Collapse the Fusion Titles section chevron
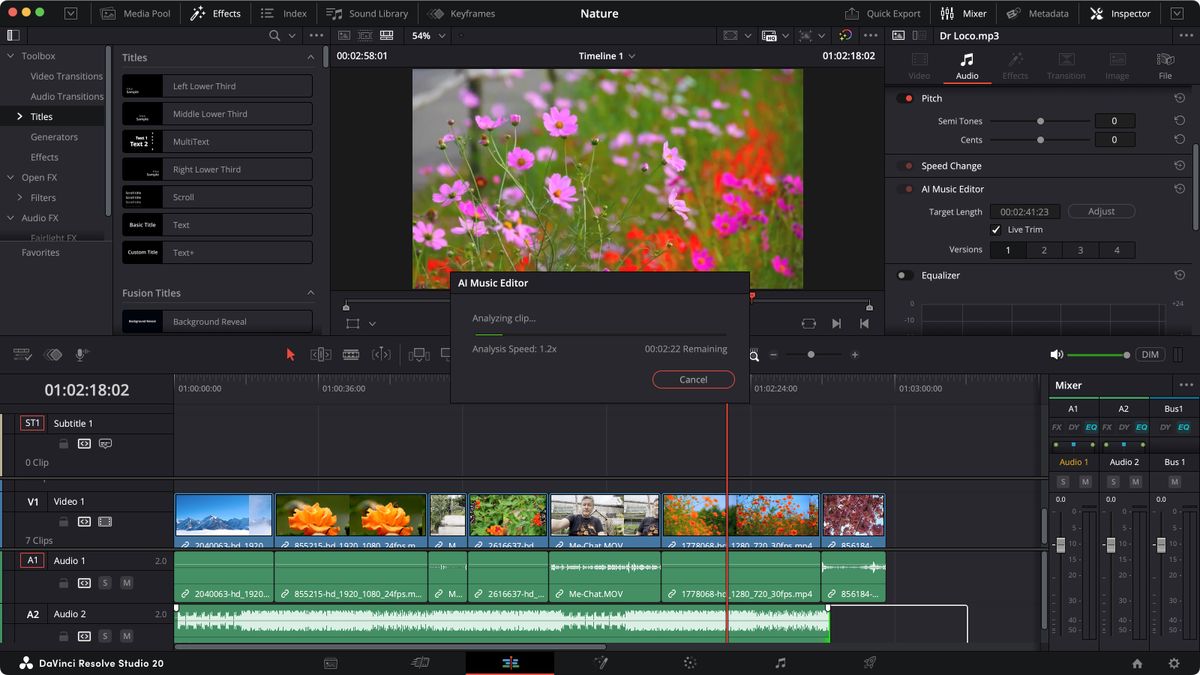The image size is (1200, 675). pyautogui.click(x=310, y=293)
